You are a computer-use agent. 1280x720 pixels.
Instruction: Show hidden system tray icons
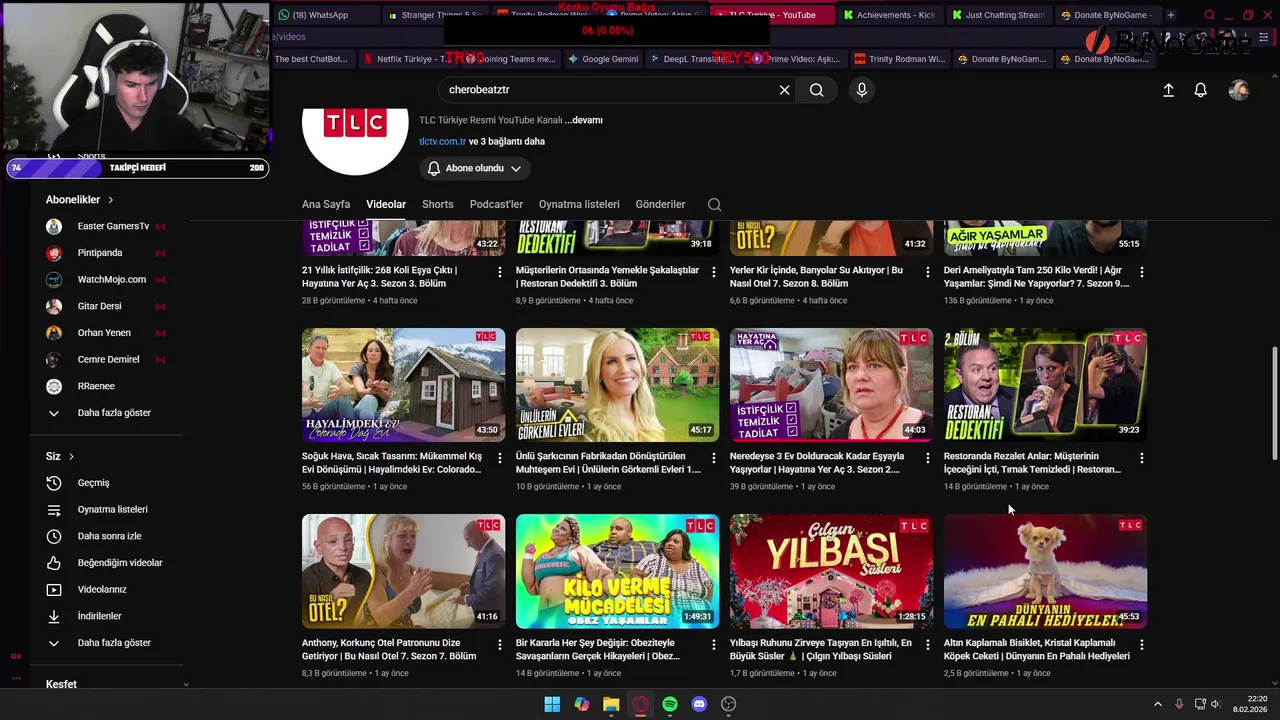(1158, 704)
